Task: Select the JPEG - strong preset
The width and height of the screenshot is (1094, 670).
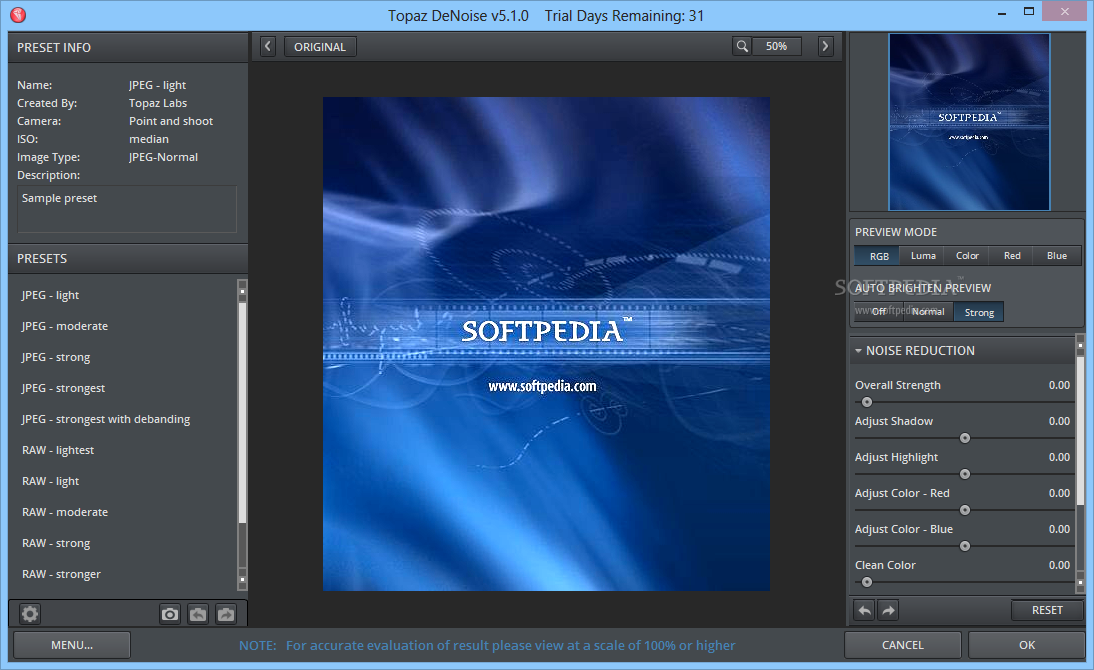Action: pos(56,357)
